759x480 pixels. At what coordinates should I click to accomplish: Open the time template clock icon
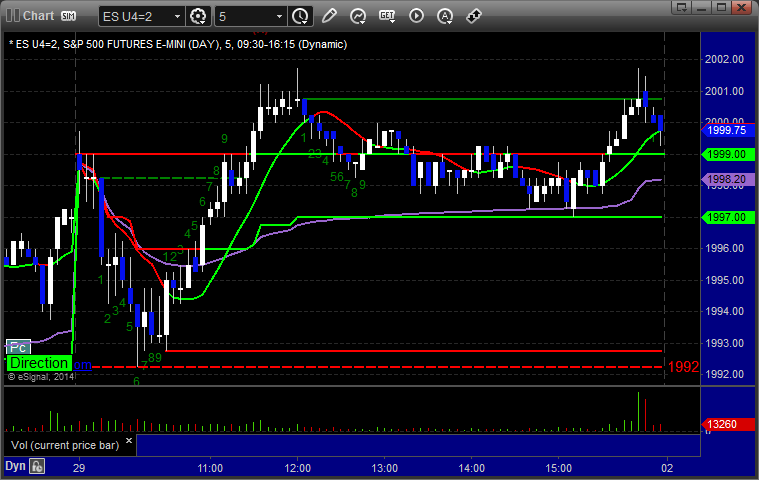click(x=300, y=16)
